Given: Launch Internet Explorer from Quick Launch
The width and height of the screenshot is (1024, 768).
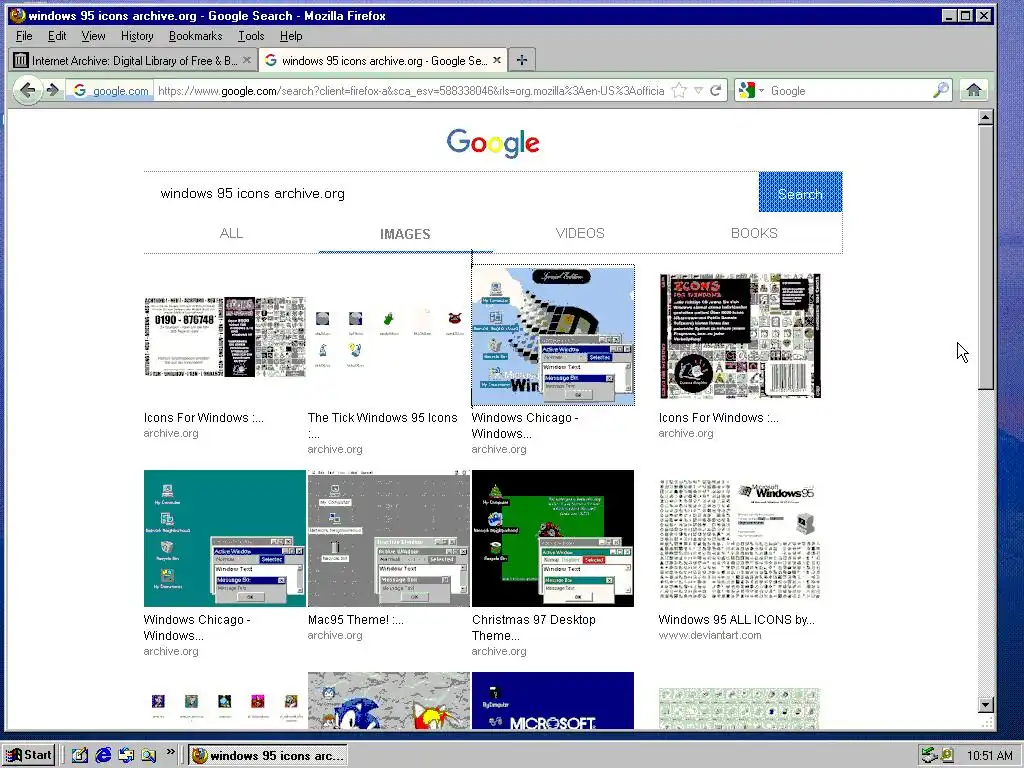Looking at the screenshot, I should 103,756.
